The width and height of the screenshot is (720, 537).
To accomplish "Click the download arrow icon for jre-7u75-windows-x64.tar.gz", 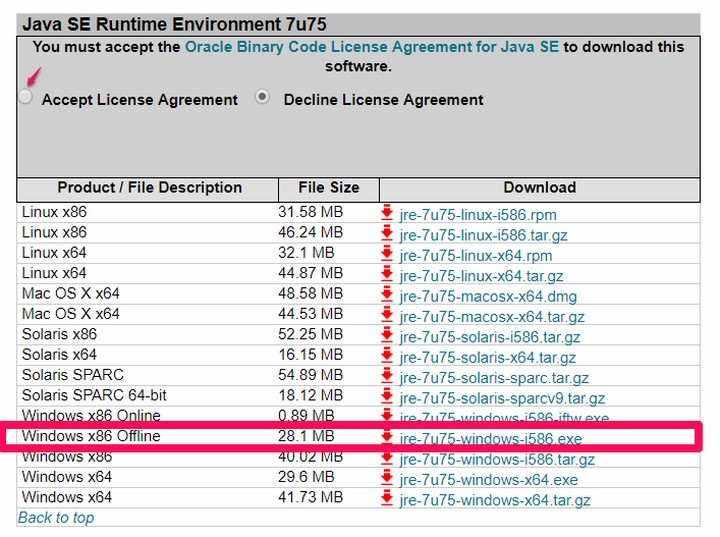I will pos(387,500).
